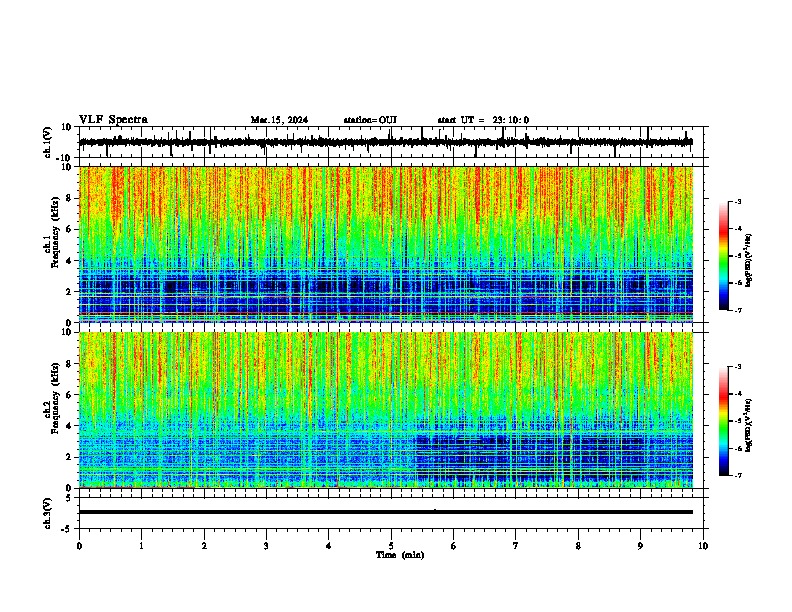
Task: Click the ch.1 color bar unit label
Action: [749, 261]
